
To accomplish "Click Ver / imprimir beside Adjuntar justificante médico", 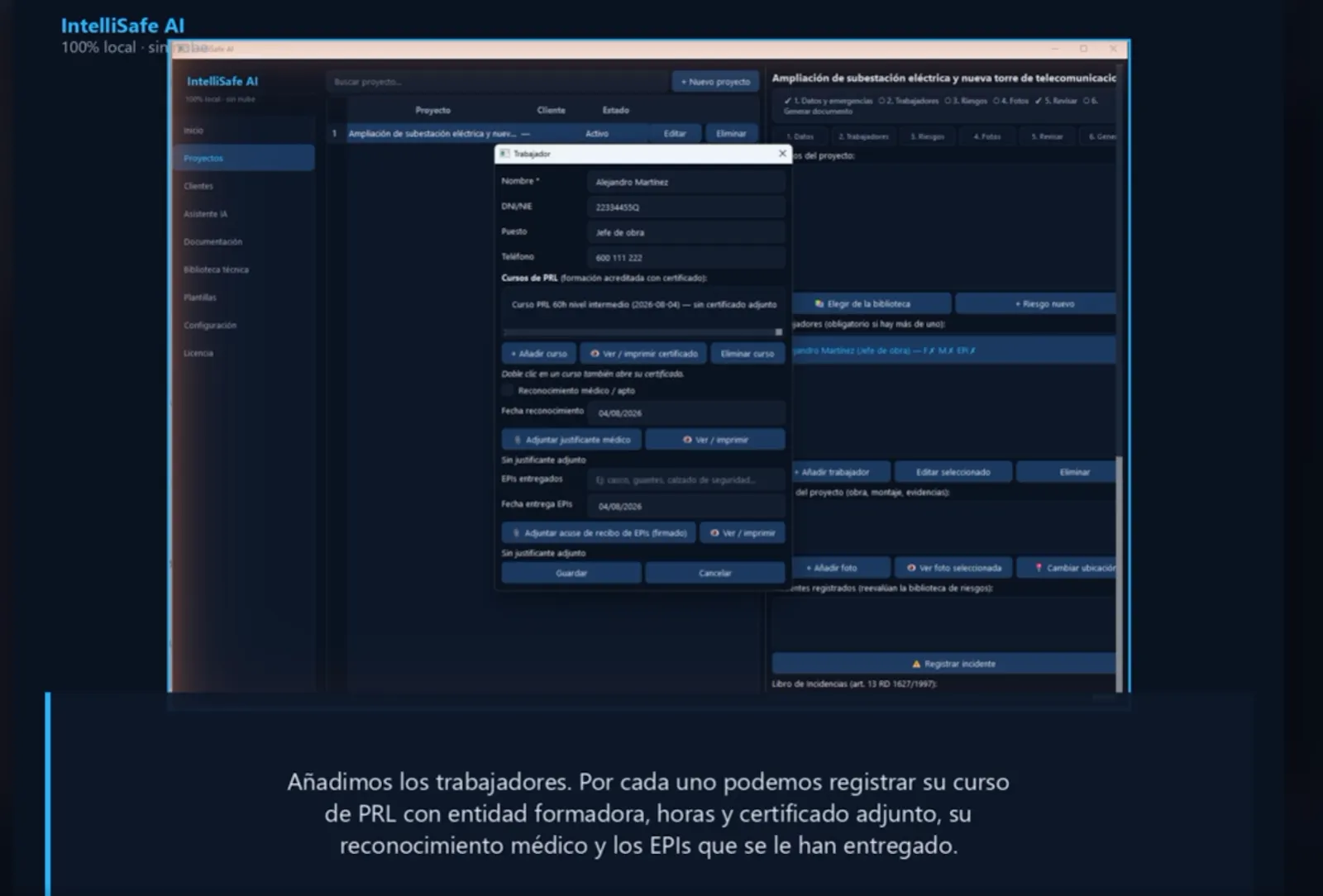I will point(715,440).
